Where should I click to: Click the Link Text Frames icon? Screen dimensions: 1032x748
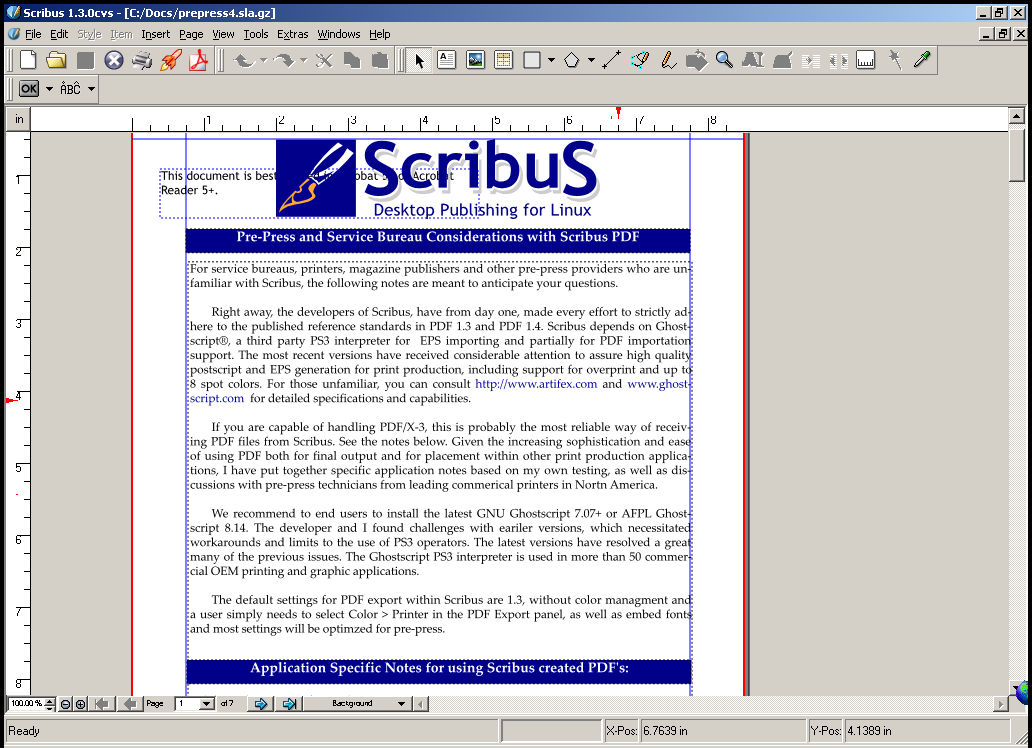click(x=810, y=61)
